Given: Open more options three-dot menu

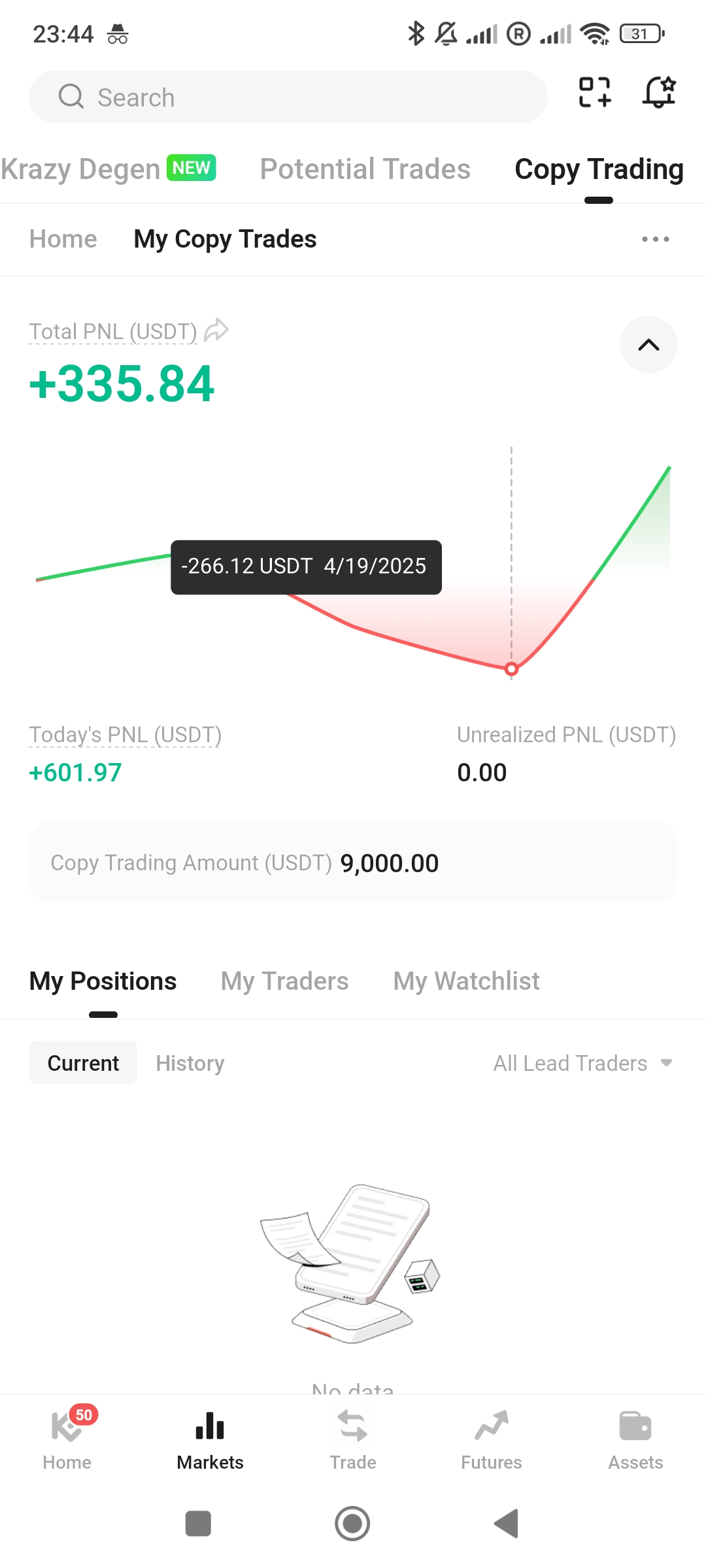Looking at the screenshot, I should pyautogui.click(x=656, y=239).
